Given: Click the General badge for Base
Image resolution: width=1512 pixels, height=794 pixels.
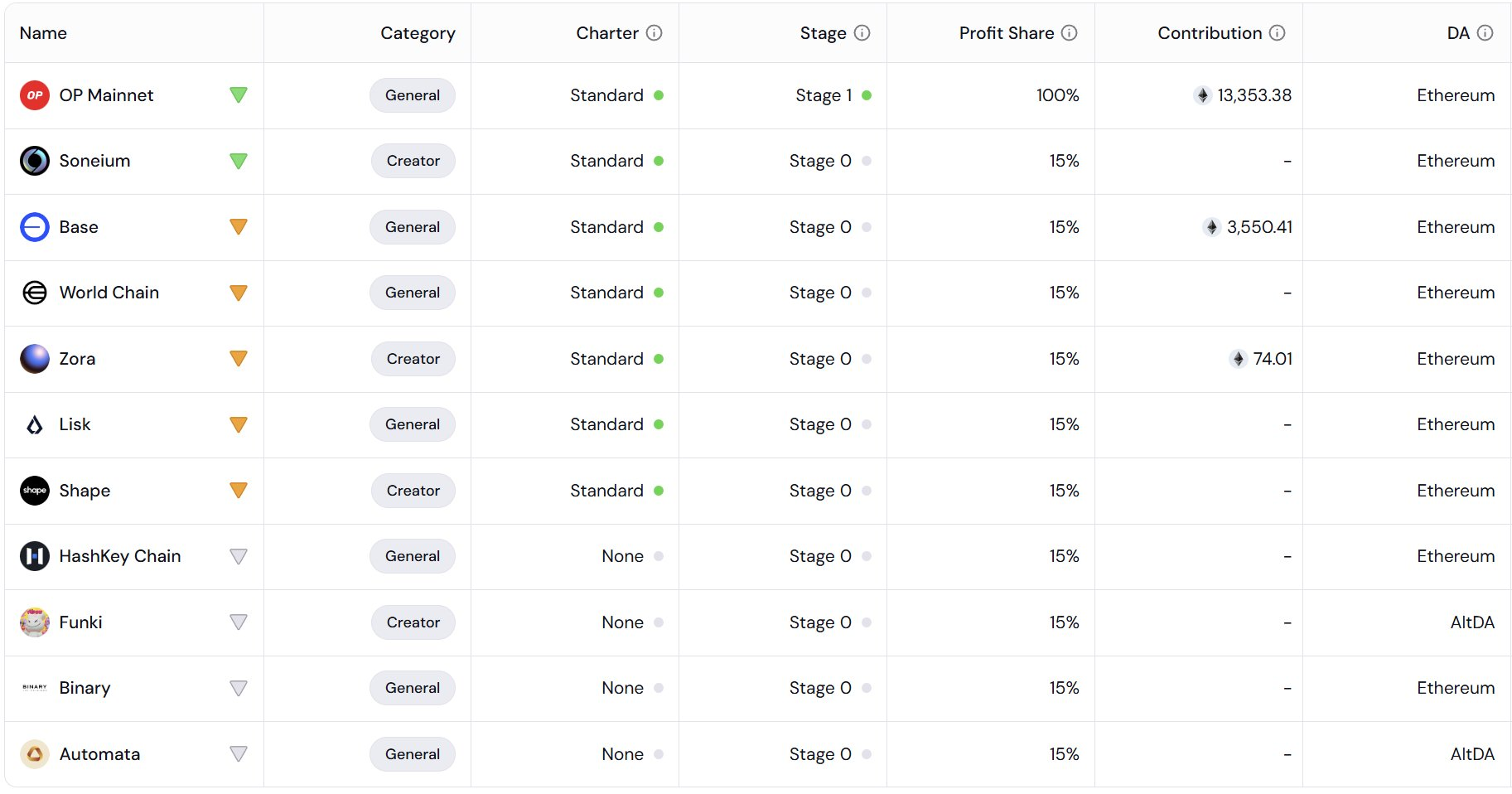Looking at the screenshot, I should (413, 227).
